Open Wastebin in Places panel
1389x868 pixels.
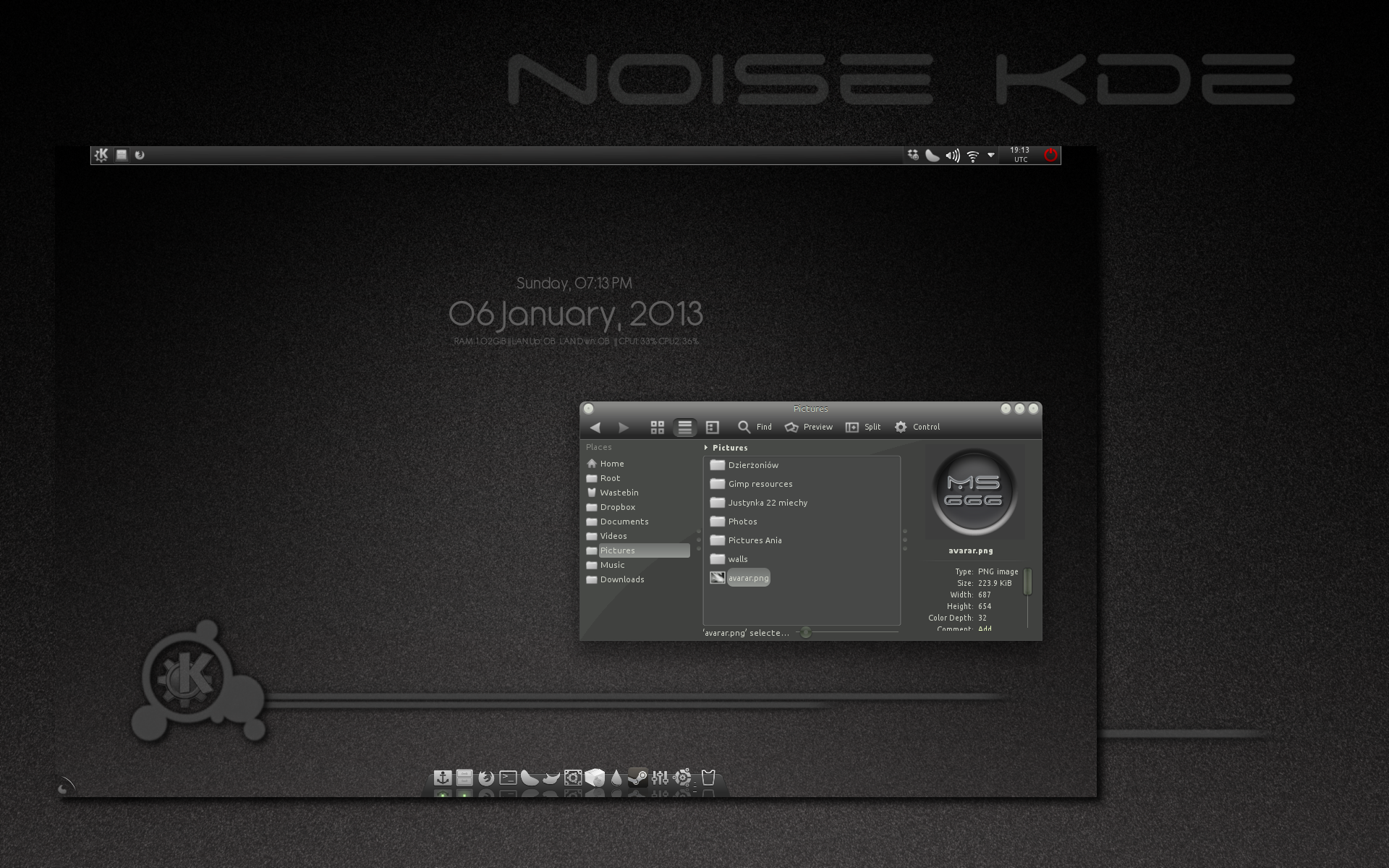638,493
